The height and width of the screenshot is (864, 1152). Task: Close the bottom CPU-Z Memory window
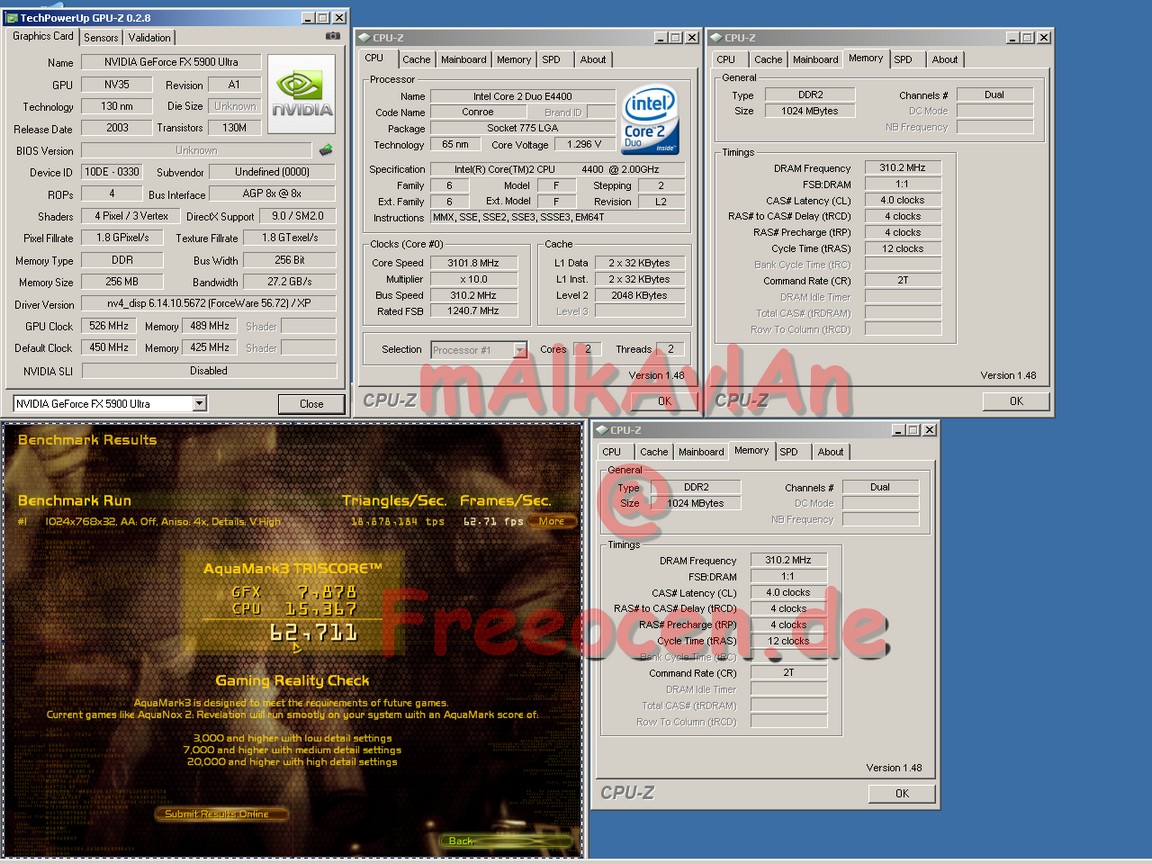point(929,430)
